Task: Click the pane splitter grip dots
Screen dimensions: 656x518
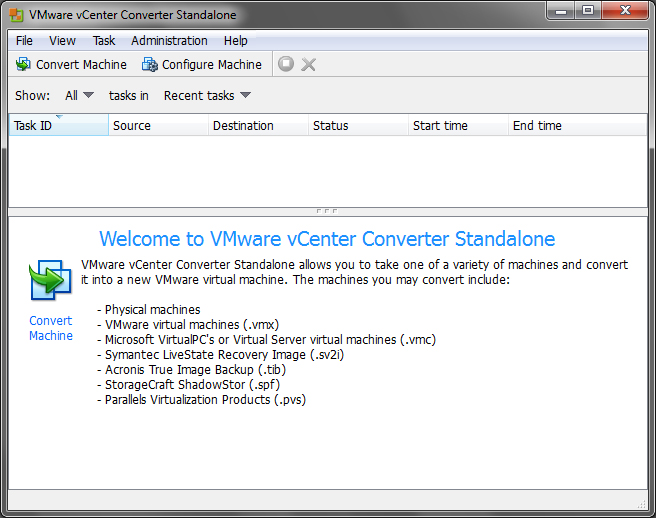Action: (x=327, y=211)
